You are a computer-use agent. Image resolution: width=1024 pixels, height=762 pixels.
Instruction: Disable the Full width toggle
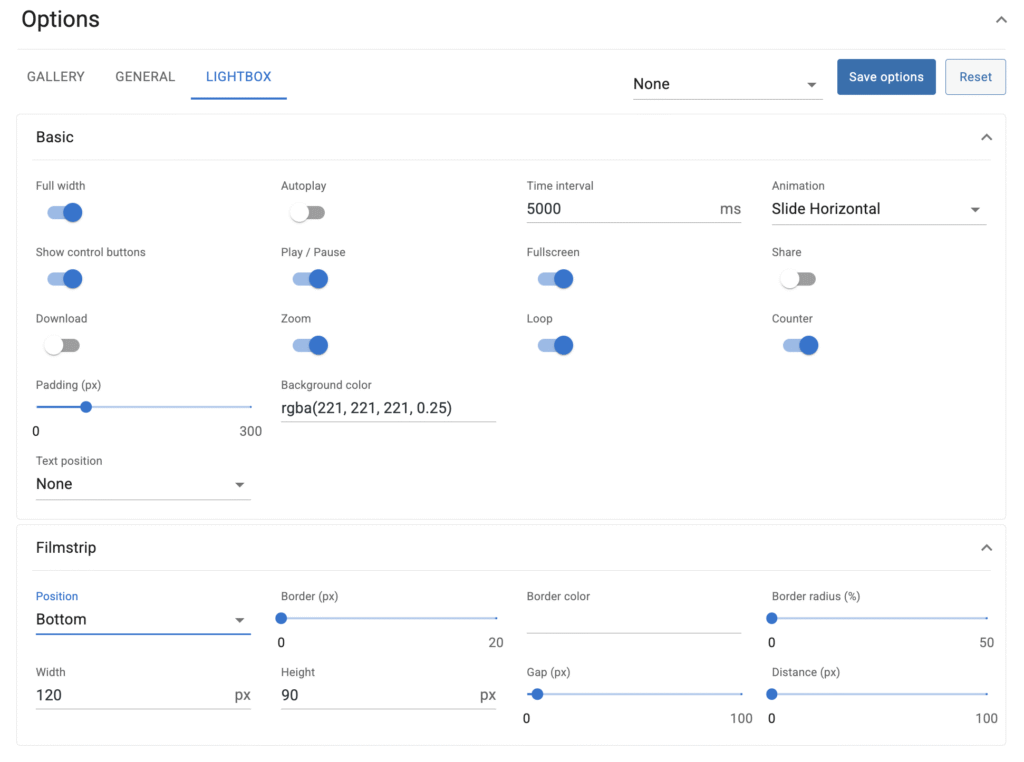click(x=65, y=213)
